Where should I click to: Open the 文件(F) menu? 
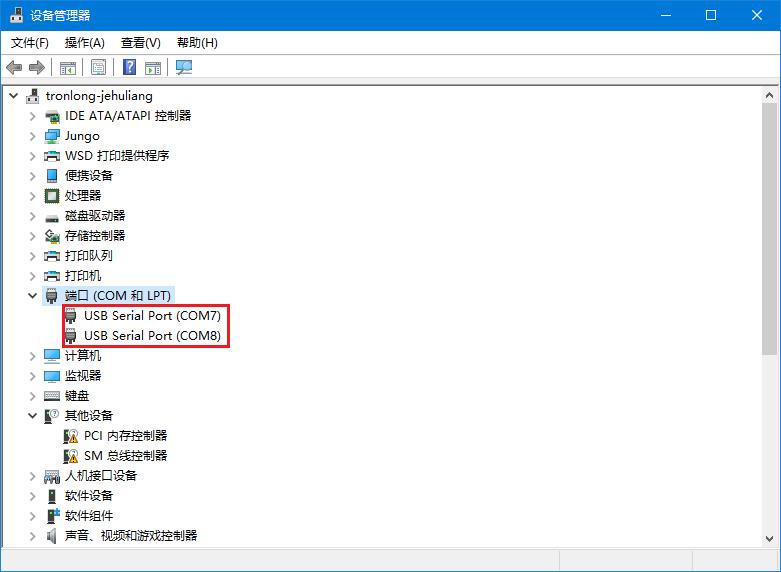click(30, 43)
